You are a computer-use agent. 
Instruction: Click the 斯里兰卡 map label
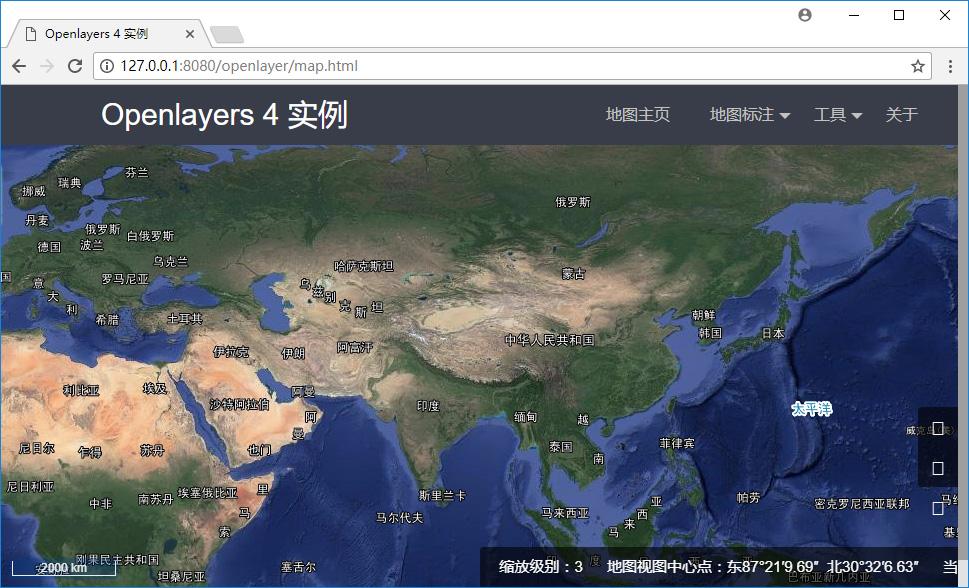coord(442,495)
